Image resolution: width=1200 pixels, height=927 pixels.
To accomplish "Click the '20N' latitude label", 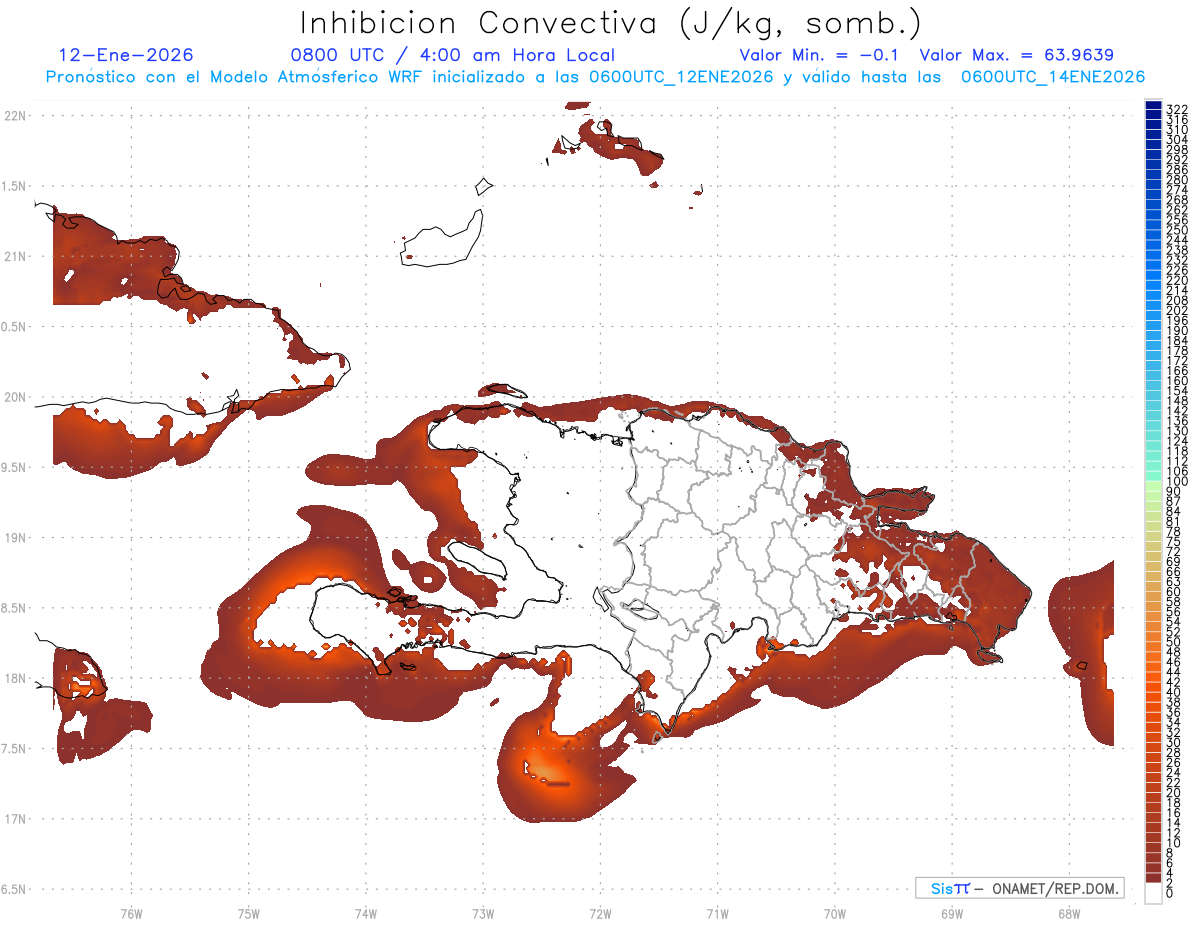I will [x=14, y=397].
